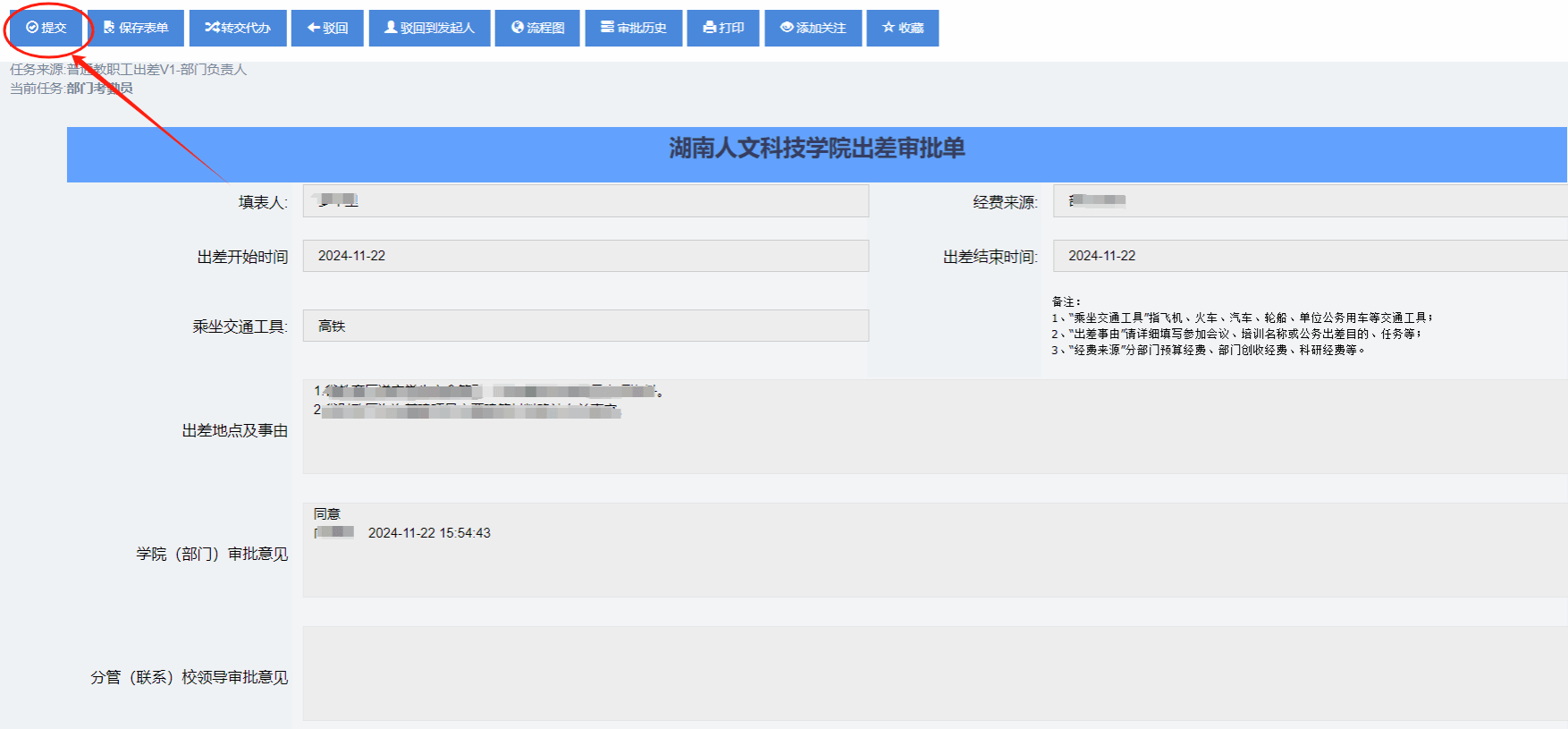Open the 审批历史 approval history

634,28
